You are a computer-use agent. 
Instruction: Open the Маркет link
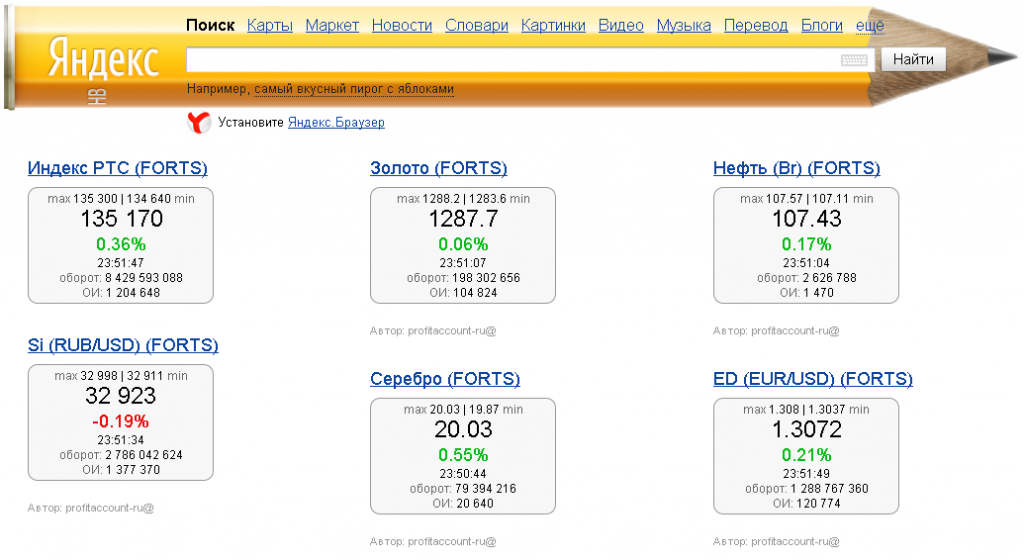pyautogui.click(x=332, y=25)
